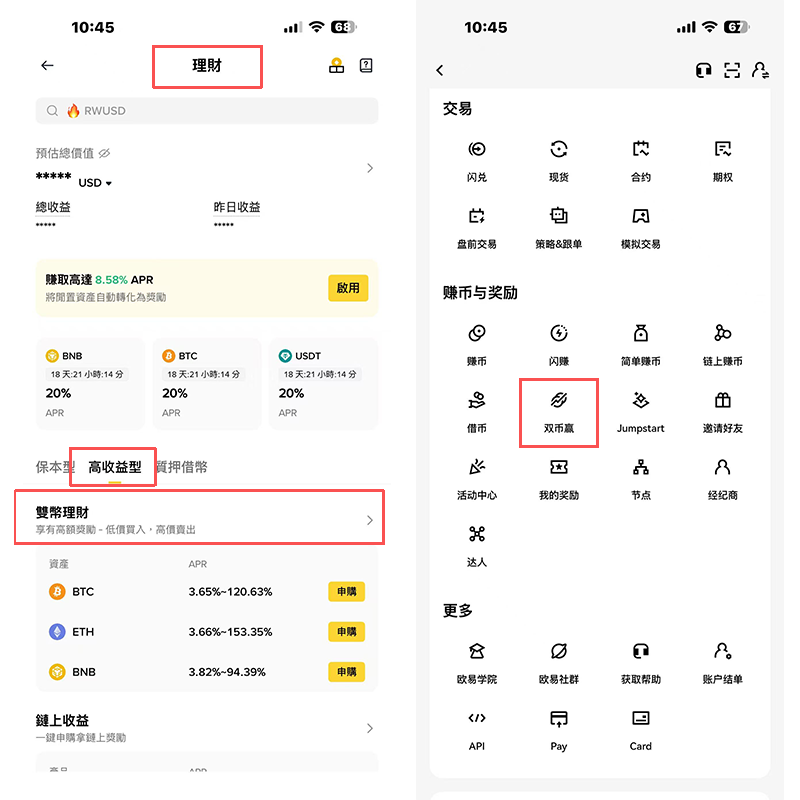Toggle hide balance eye icon next to 預估總價值

click(104, 153)
